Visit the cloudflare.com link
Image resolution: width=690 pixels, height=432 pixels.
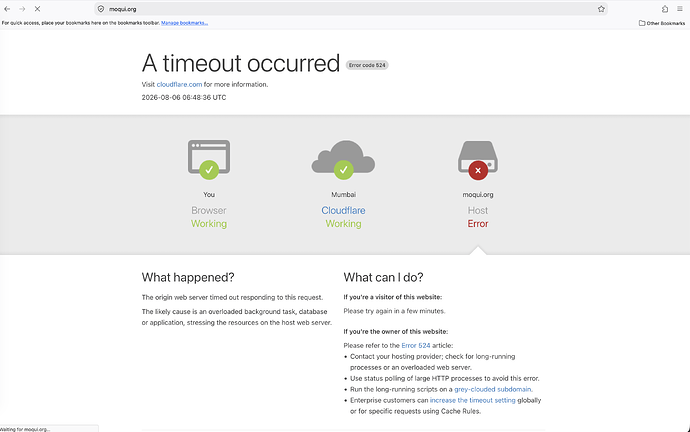(x=179, y=84)
